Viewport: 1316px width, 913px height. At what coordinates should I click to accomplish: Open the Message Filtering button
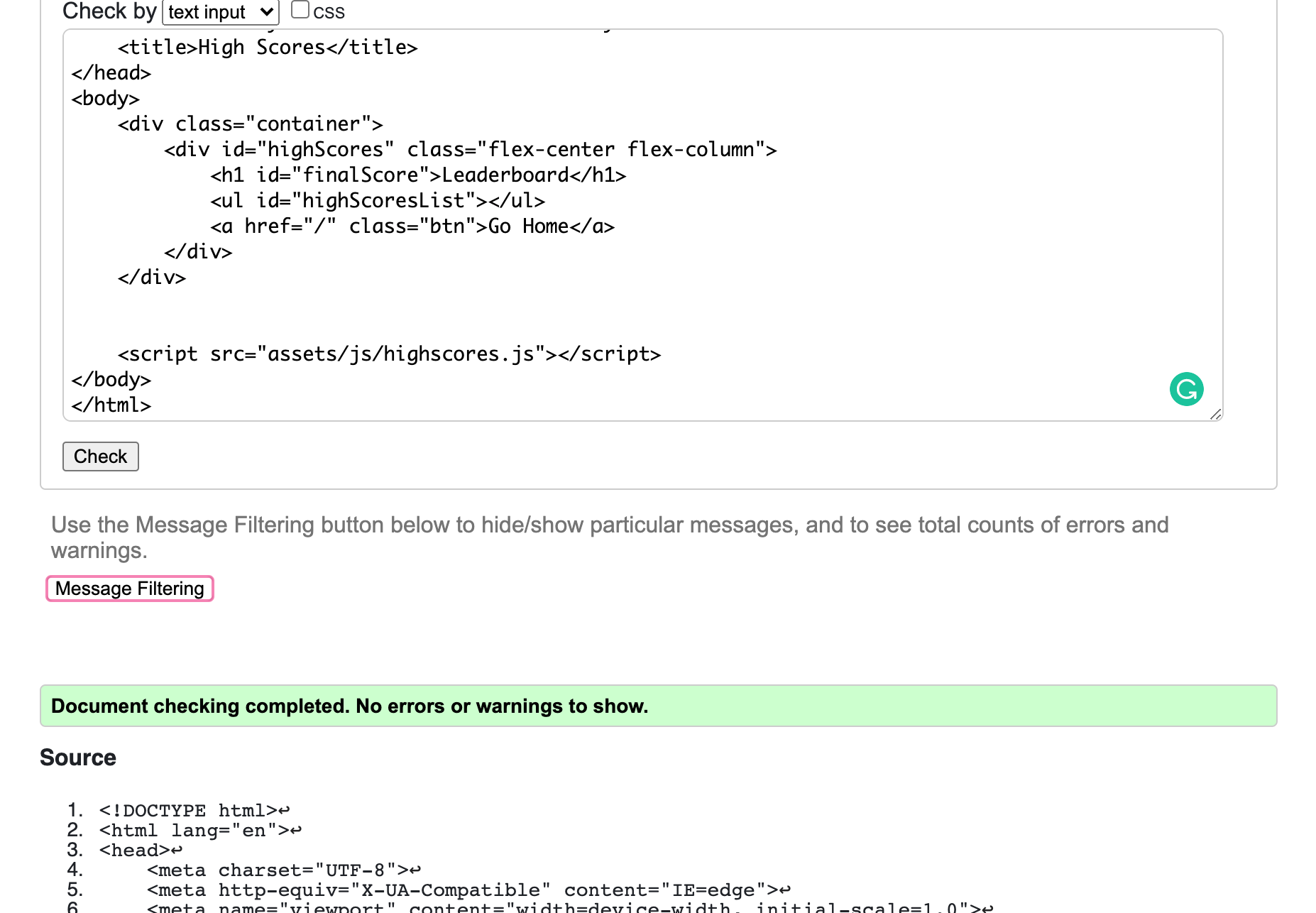pyautogui.click(x=130, y=589)
